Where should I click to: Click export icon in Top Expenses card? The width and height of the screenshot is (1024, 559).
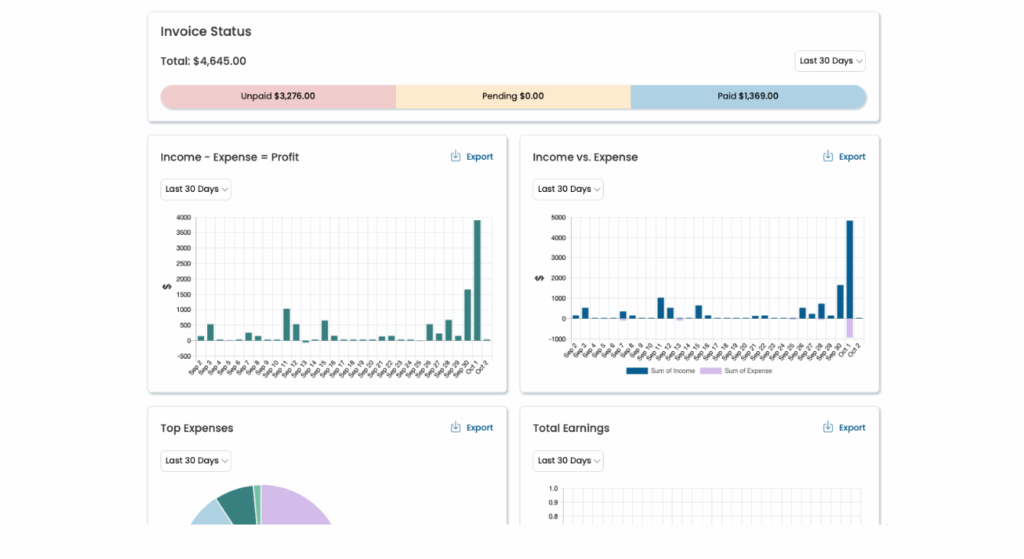pyautogui.click(x=456, y=428)
